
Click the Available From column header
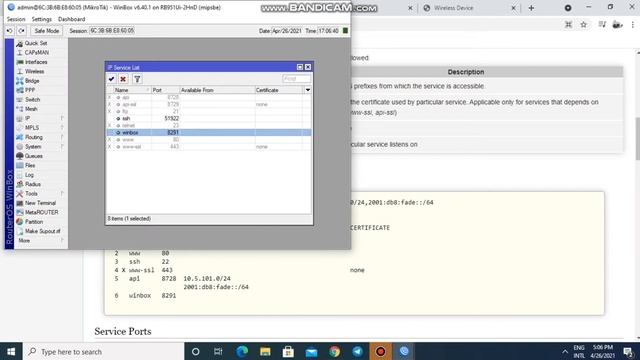(x=217, y=90)
